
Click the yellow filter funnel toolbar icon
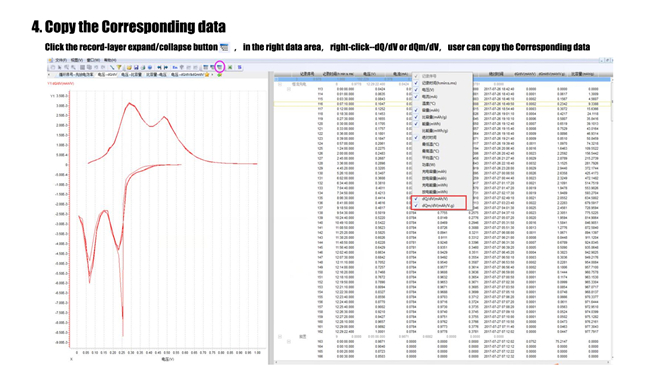tap(119, 67)
